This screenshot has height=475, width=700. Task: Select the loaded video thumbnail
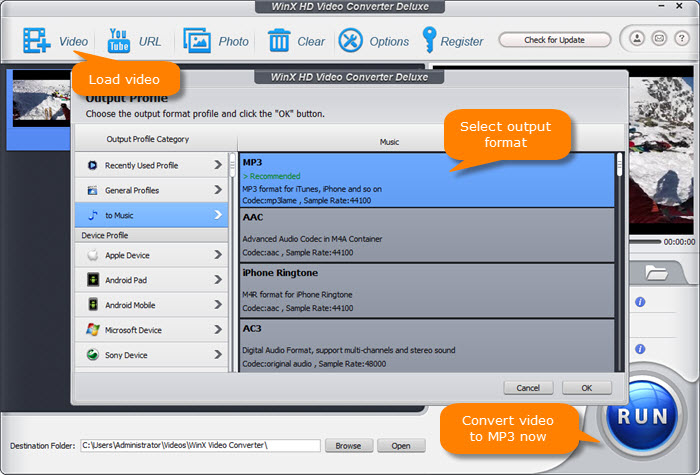click(x=41, y=98)
